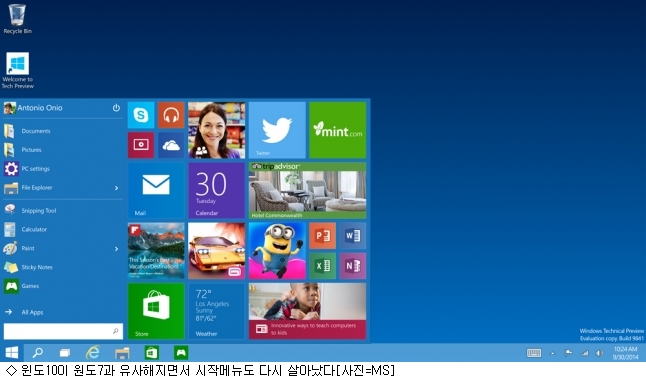Open File Explorer from the taskbar
The height and width of the screenshot is (382, 646).
(122, 353)
